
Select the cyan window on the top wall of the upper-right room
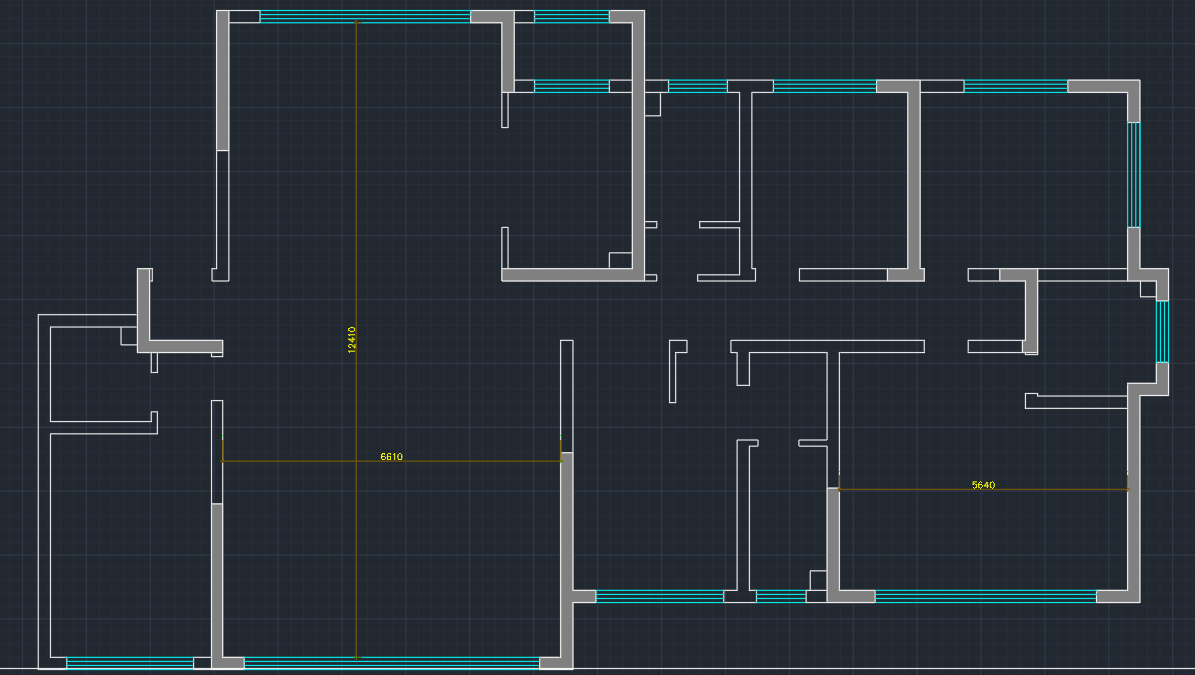[1015, 86]
